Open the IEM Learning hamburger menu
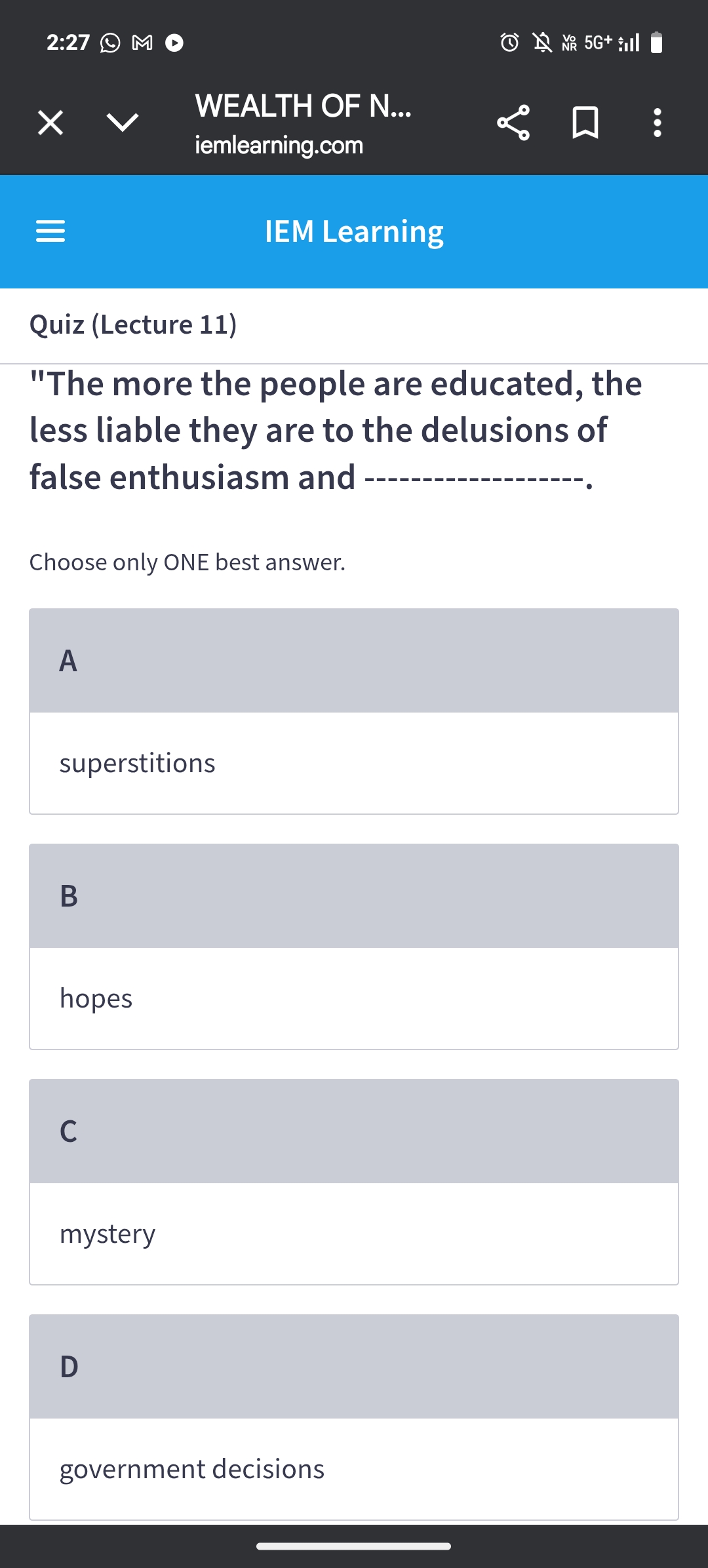 [x=50, y=231]
